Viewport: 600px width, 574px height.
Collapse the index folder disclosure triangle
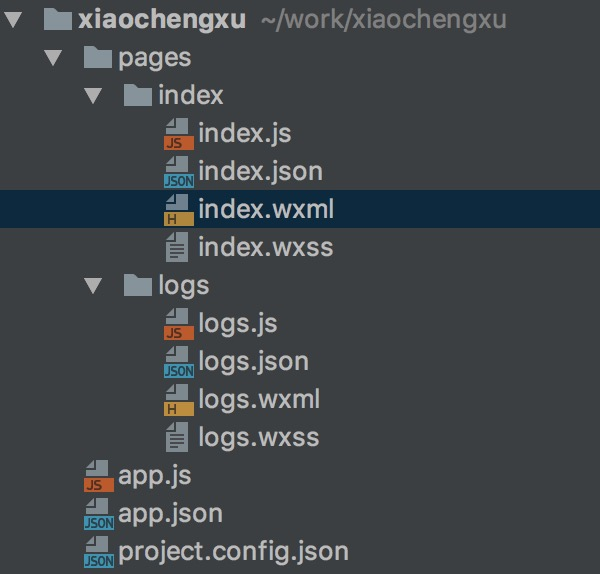[93, 96]
